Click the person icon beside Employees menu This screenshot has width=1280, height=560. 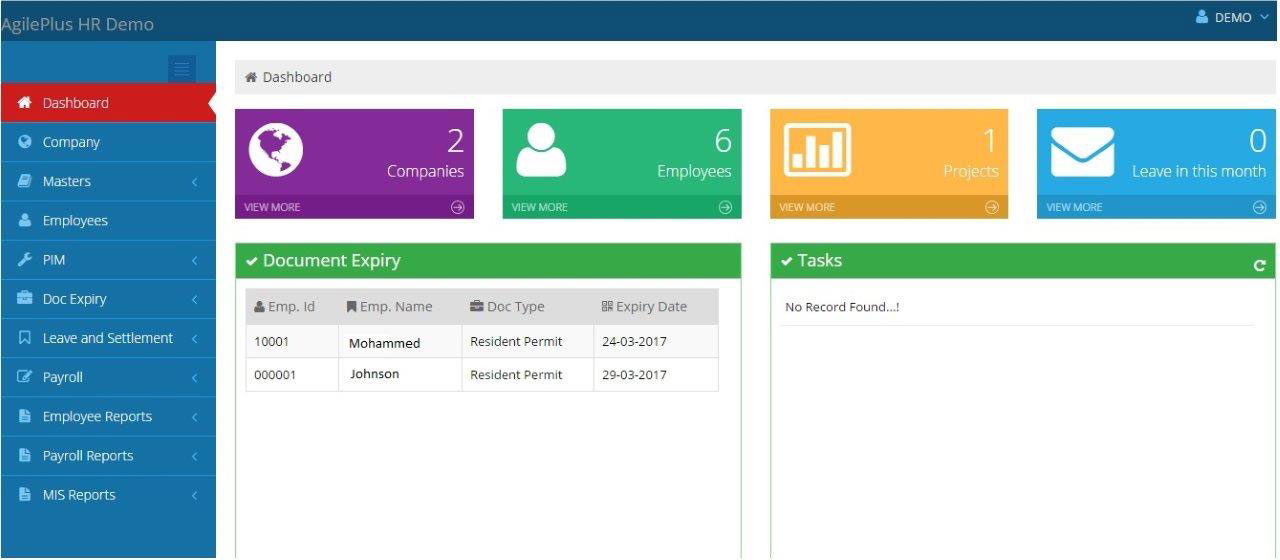pyautogui.click(x=25, y=220)
